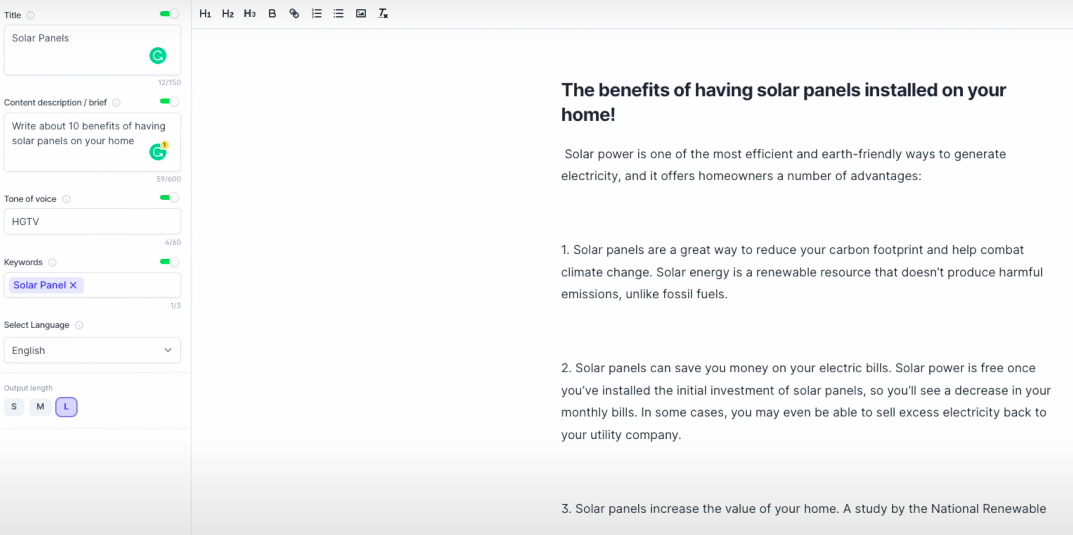Apply Heading 1 formatting

coord(205,14)
